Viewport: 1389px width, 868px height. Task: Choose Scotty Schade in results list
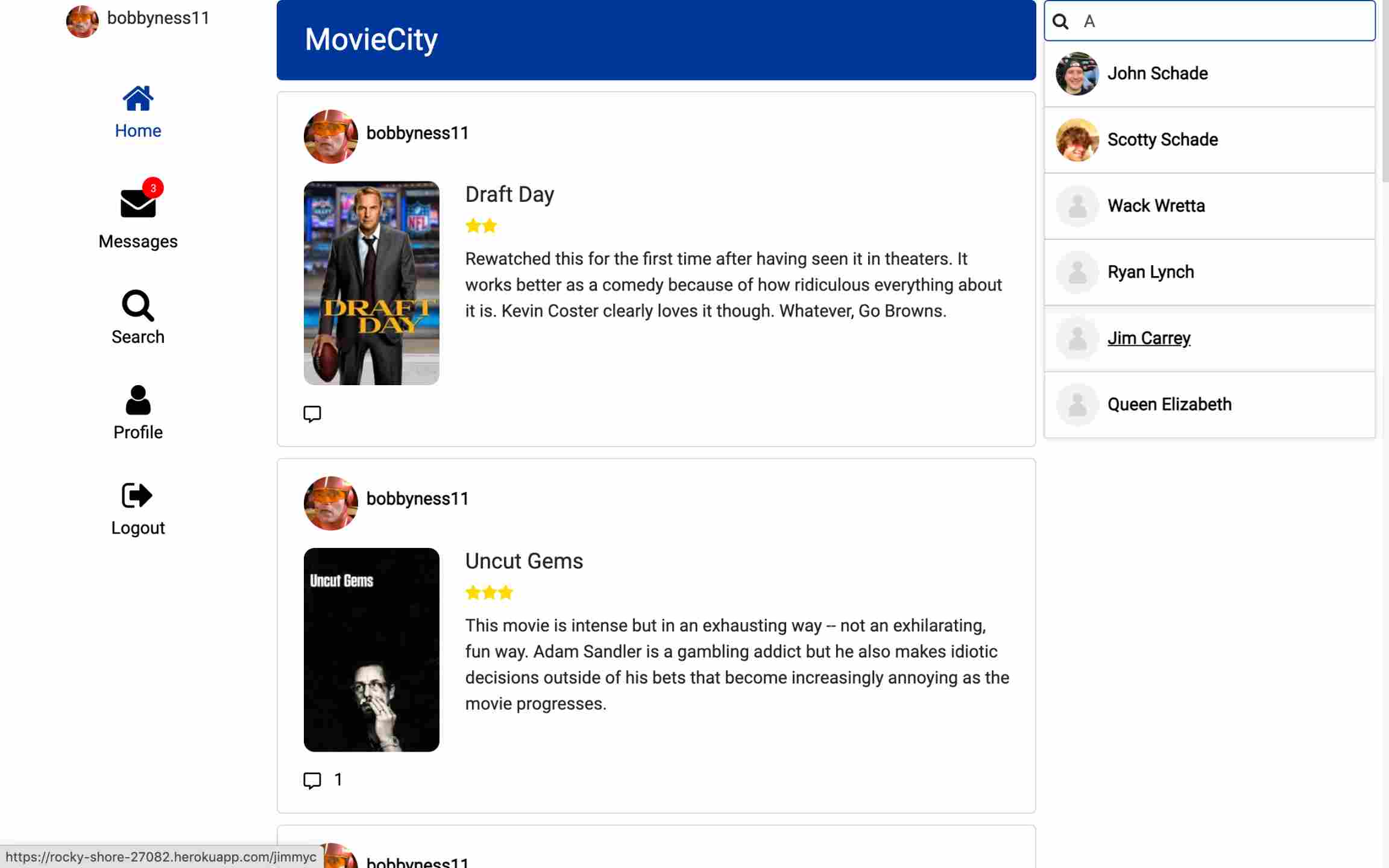click(1162, 140)
